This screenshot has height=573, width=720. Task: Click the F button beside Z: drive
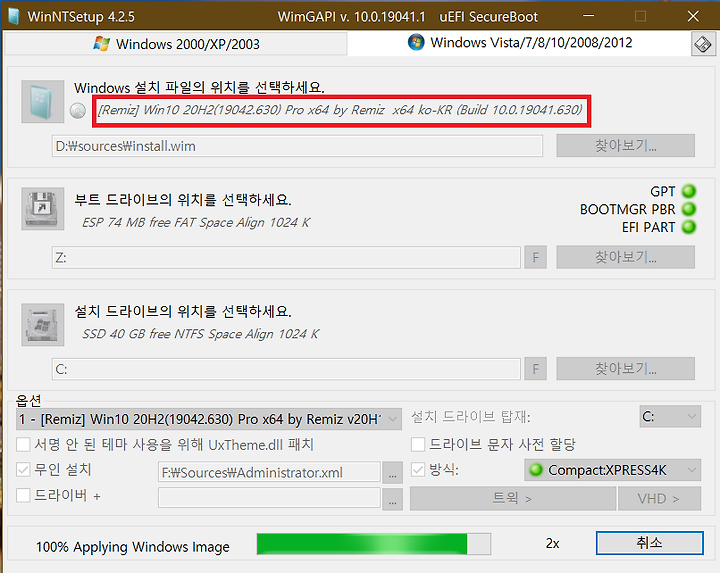535,257
